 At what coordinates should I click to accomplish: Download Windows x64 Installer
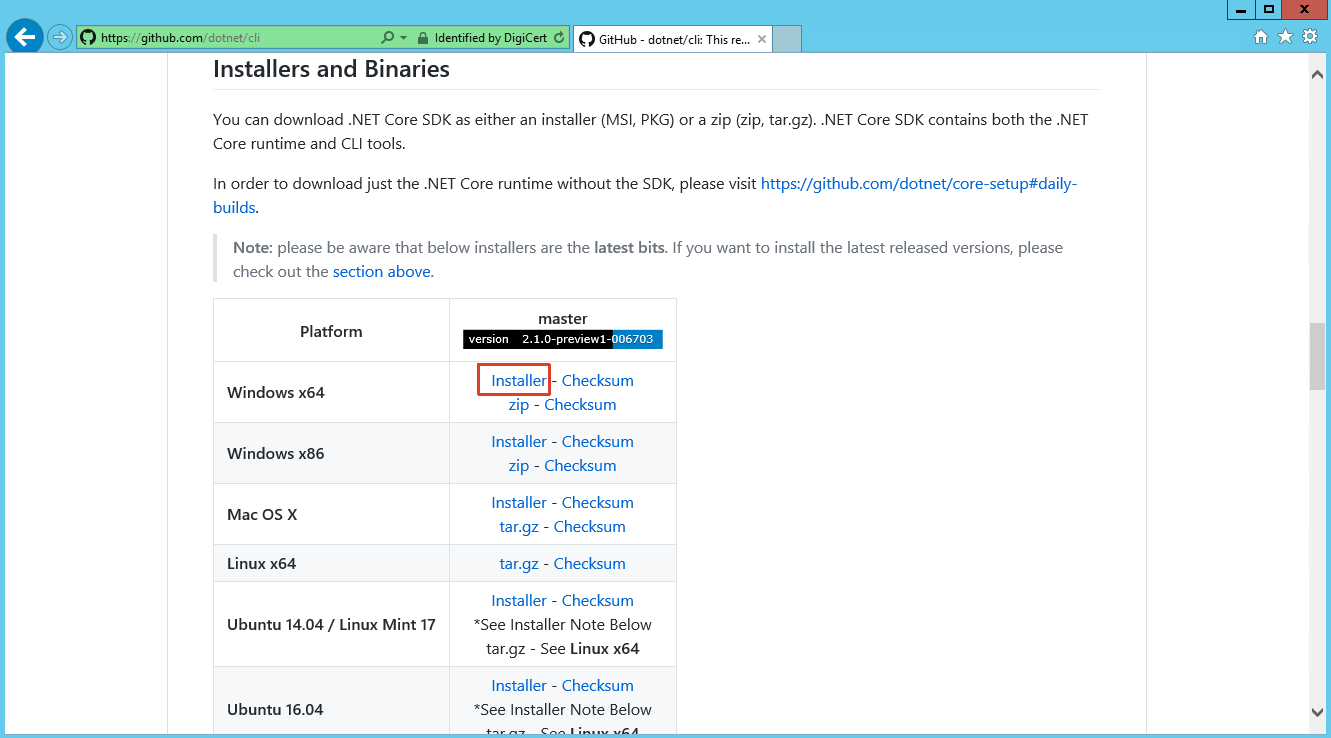519,380
